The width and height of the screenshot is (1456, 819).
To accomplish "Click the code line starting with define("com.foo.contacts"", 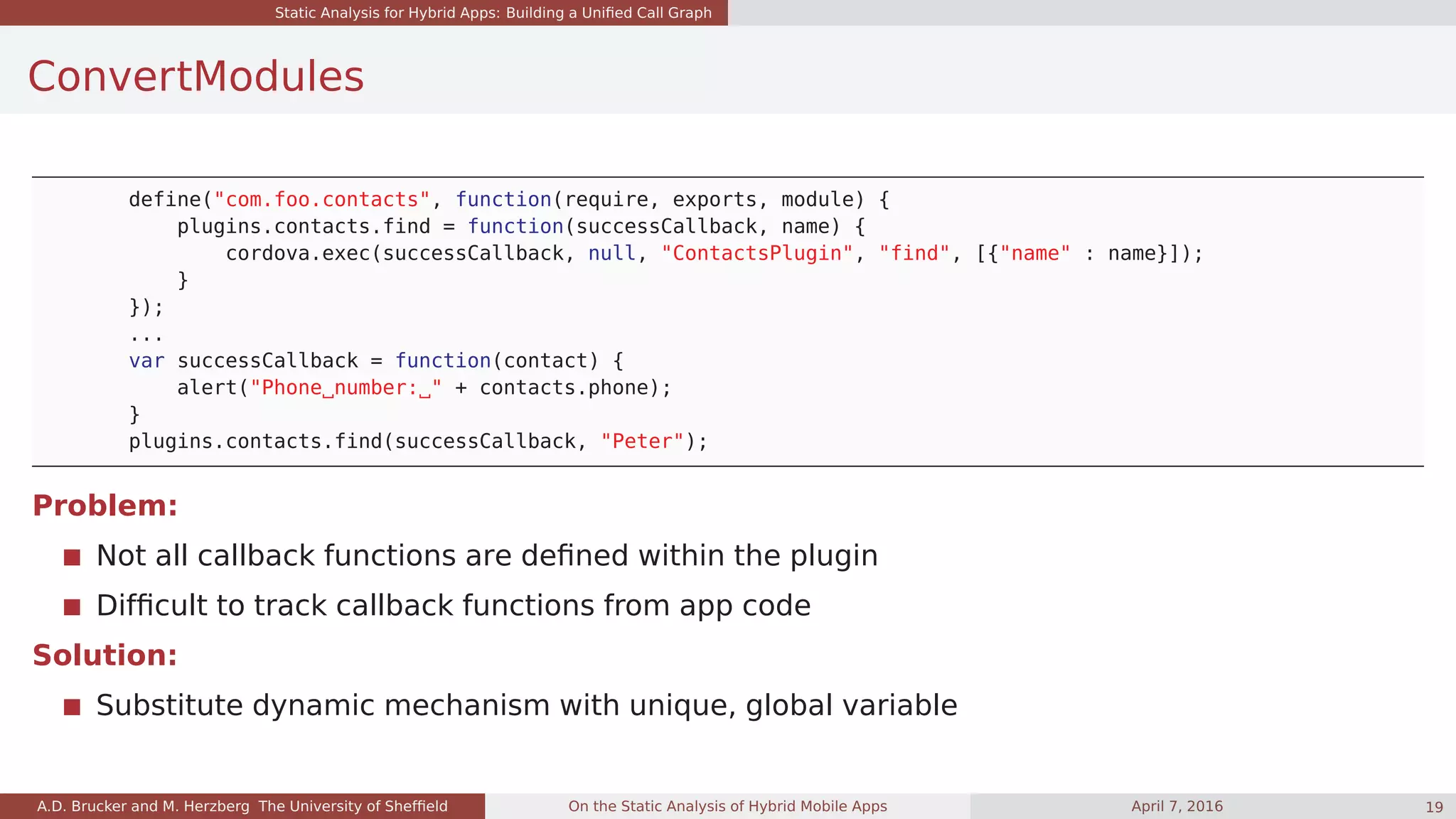I will point(509,200).
